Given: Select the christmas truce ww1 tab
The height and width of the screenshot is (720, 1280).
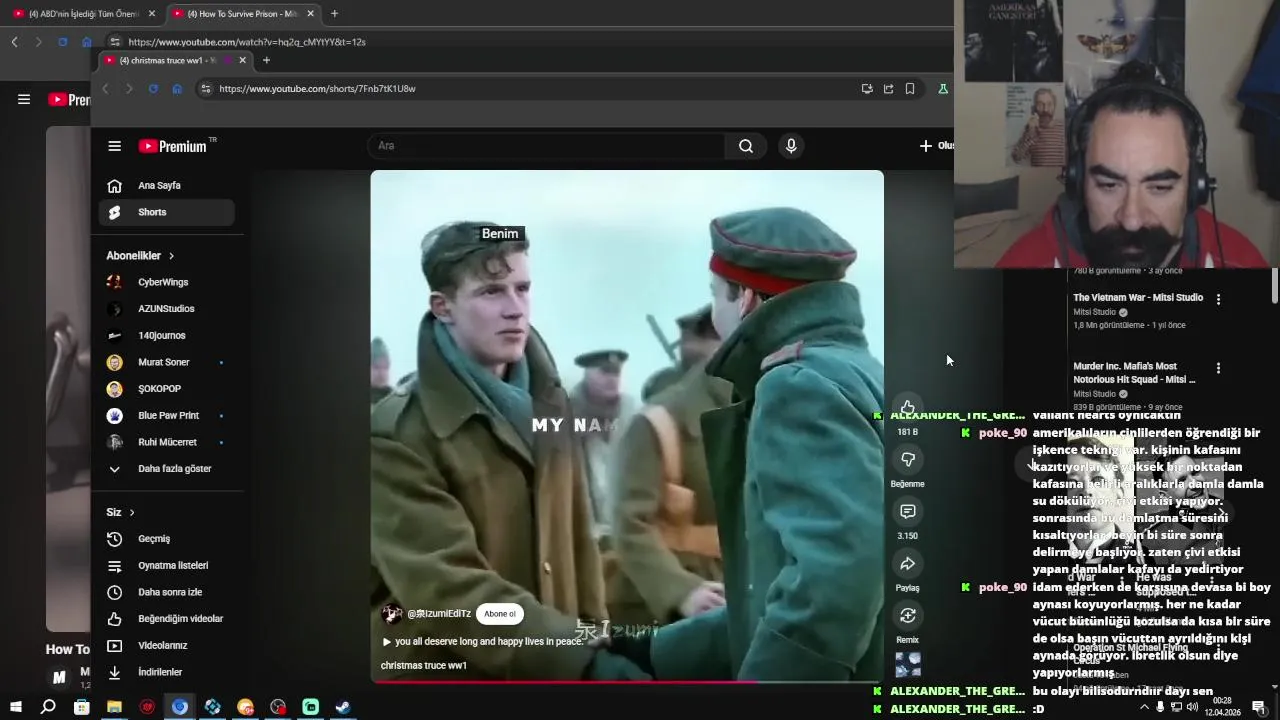Looking at the screenshot, I should coord(174,60).
